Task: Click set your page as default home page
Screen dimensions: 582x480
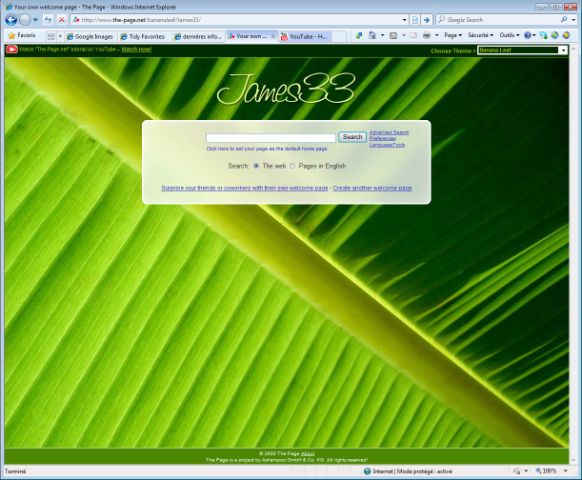Action: pyautogui.click(x=267, y=148)
